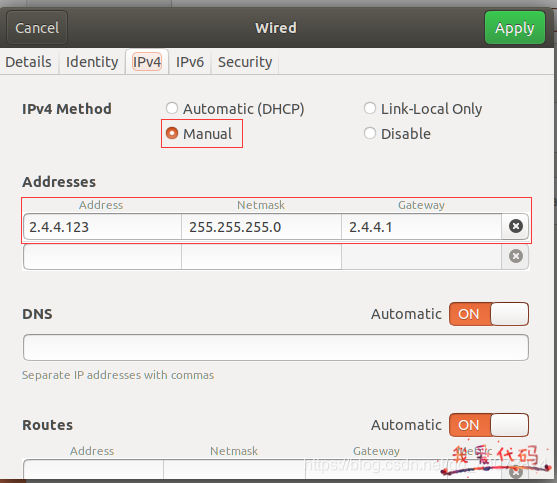Image resolution: width=557 pixels, height=483 pixels.
Task: Apply the wired connection settings
Action: pos(515,28)
